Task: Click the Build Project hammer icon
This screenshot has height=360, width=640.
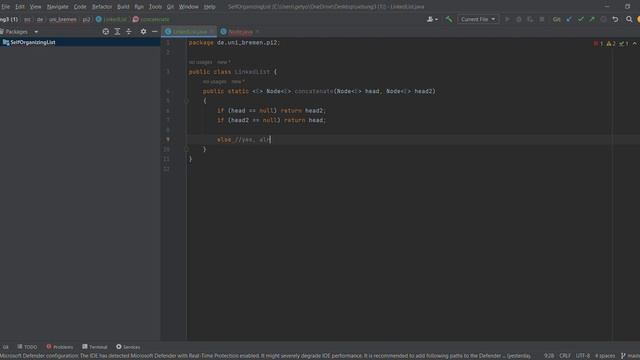Action: tap(449, 19)
